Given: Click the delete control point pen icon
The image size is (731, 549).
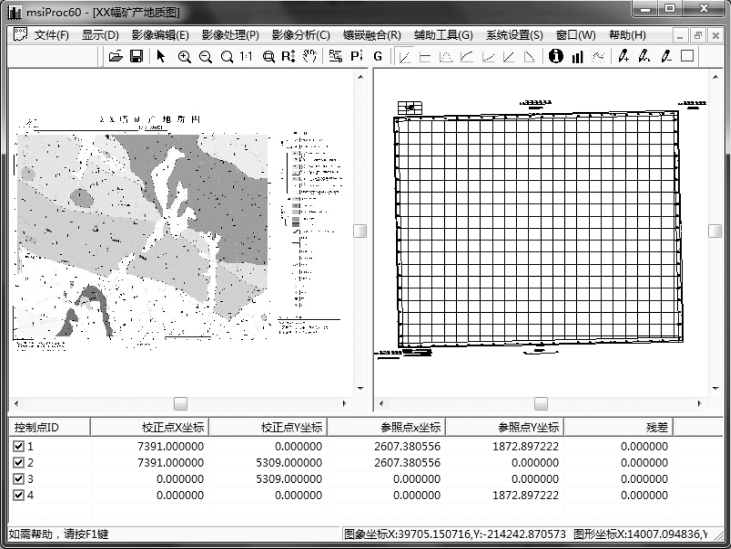Looking at the screenshot, I should pos(666,57).
